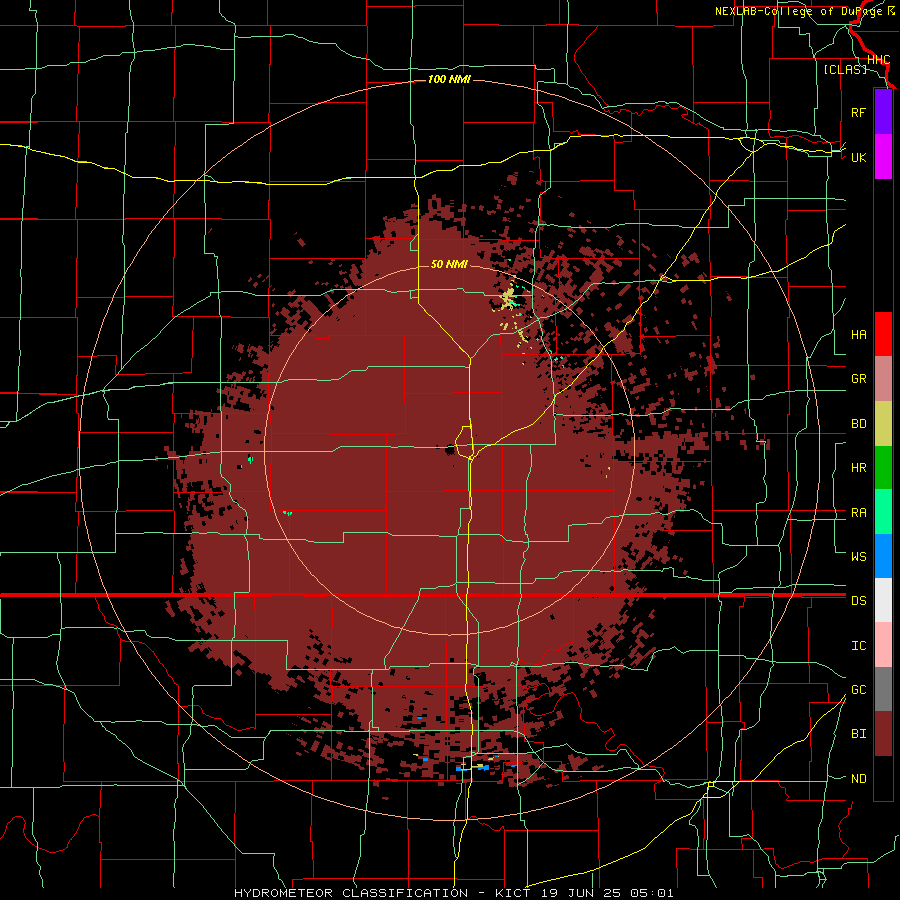Click the mint green RA legend swatch
Viewport: 900px width, 900px height.
point(883,512)
